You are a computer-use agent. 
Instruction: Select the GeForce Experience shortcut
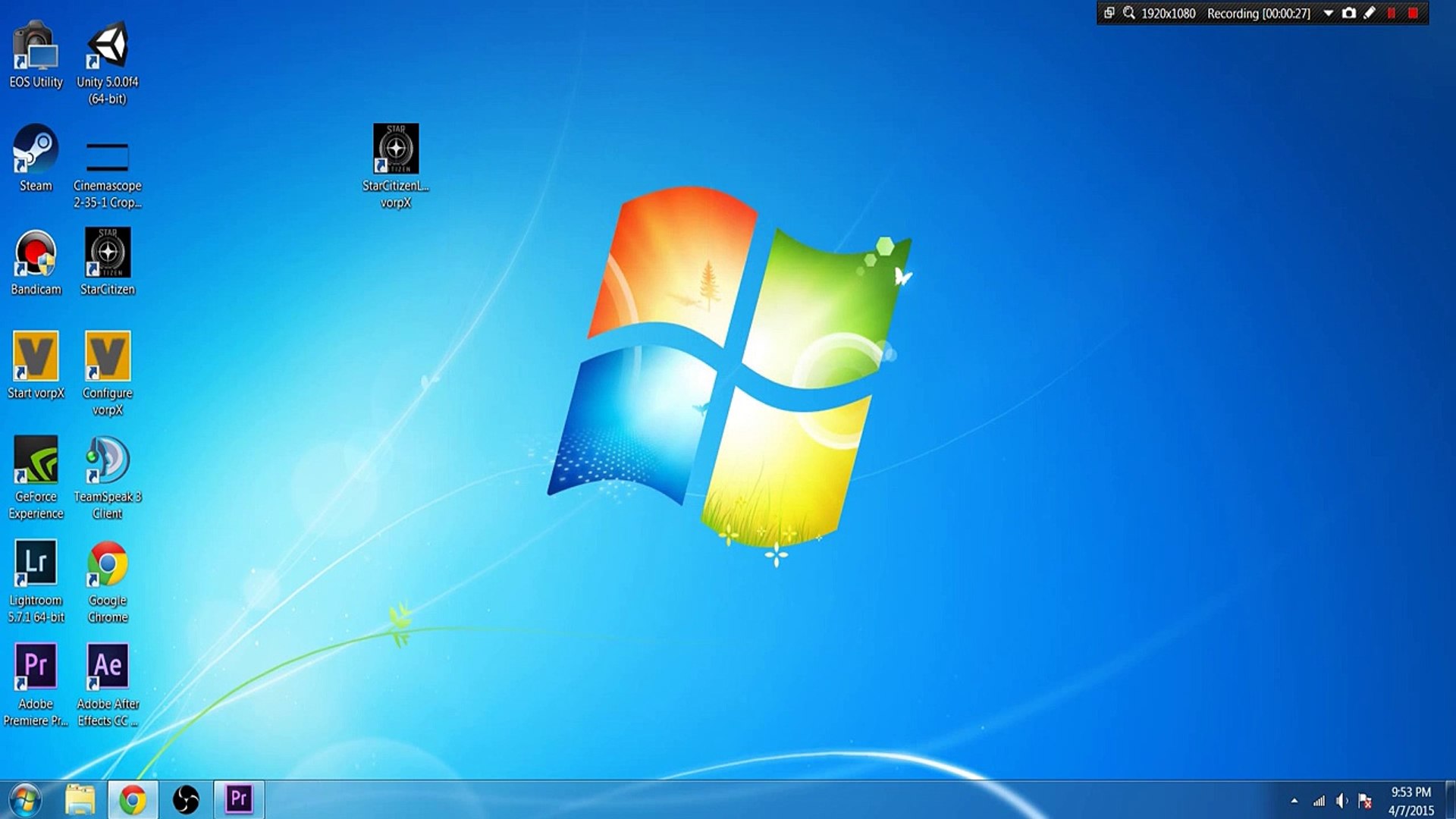coord(36,479)
